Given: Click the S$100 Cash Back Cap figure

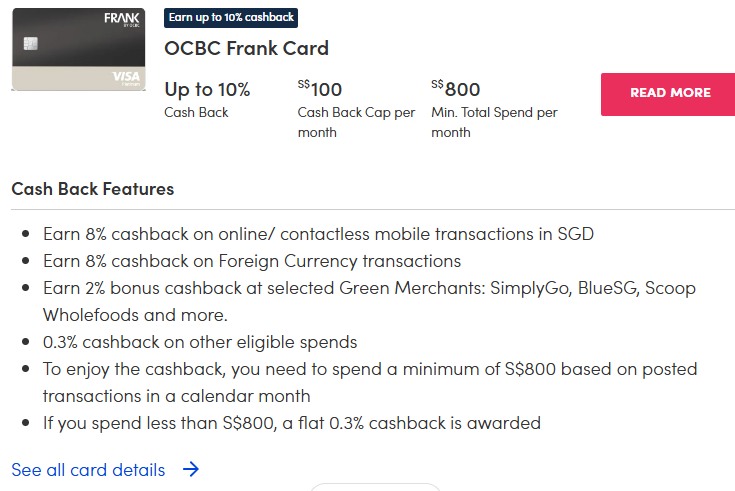Looking at the screenshot, I should (x=320, y=90).
